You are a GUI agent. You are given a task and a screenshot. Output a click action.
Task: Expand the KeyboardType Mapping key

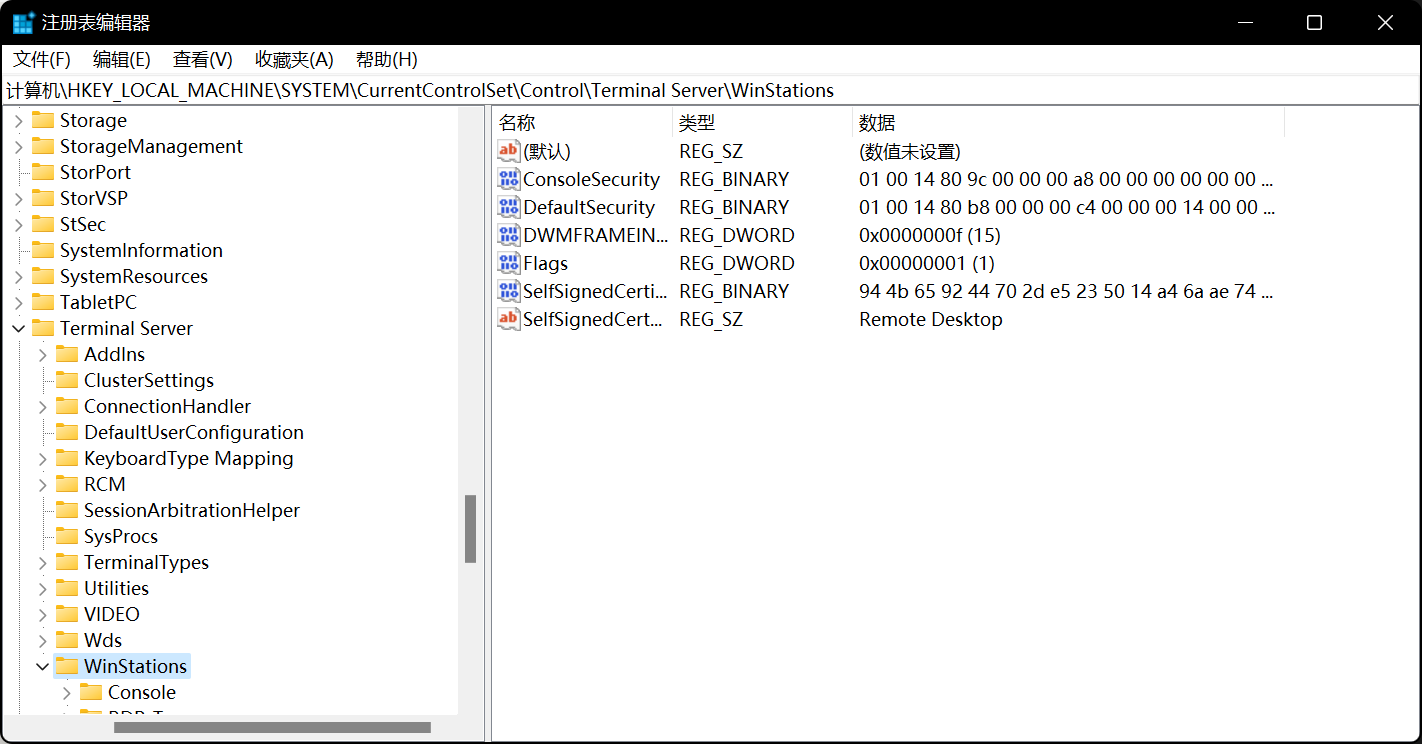42,458
